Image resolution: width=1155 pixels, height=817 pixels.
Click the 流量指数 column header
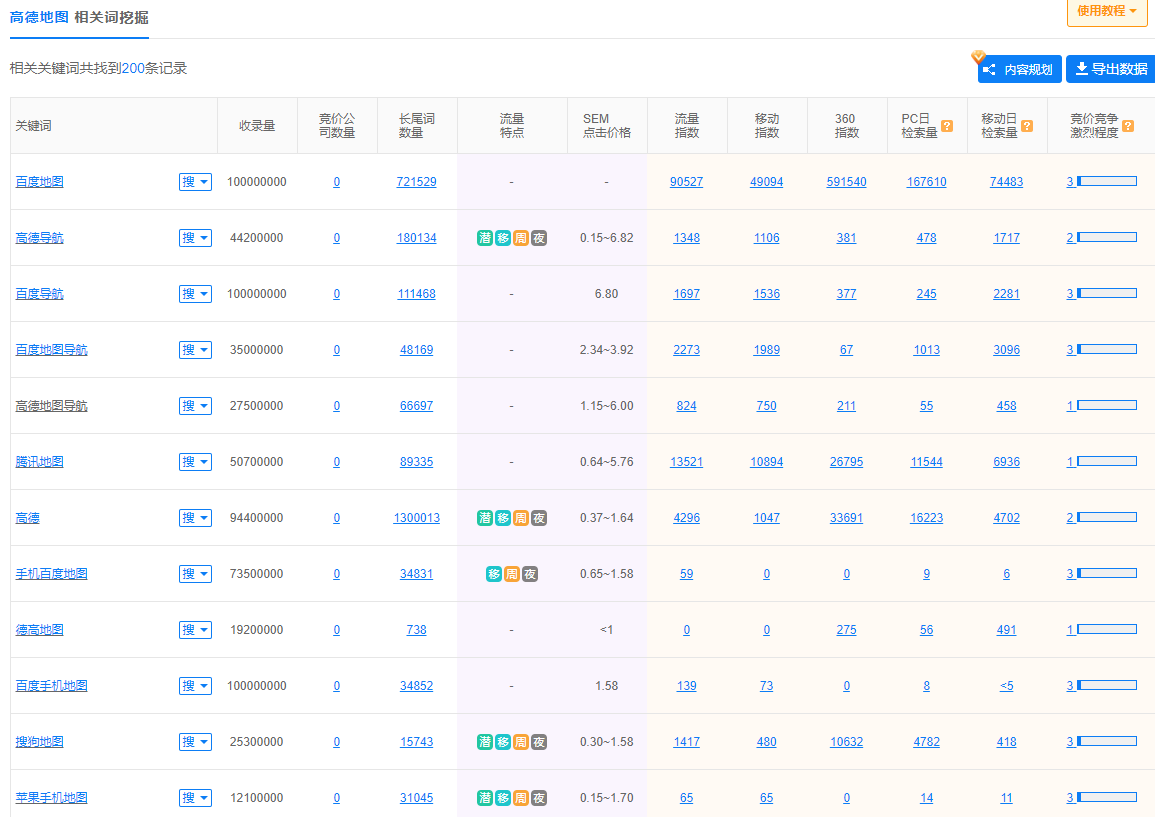point(687,126)
